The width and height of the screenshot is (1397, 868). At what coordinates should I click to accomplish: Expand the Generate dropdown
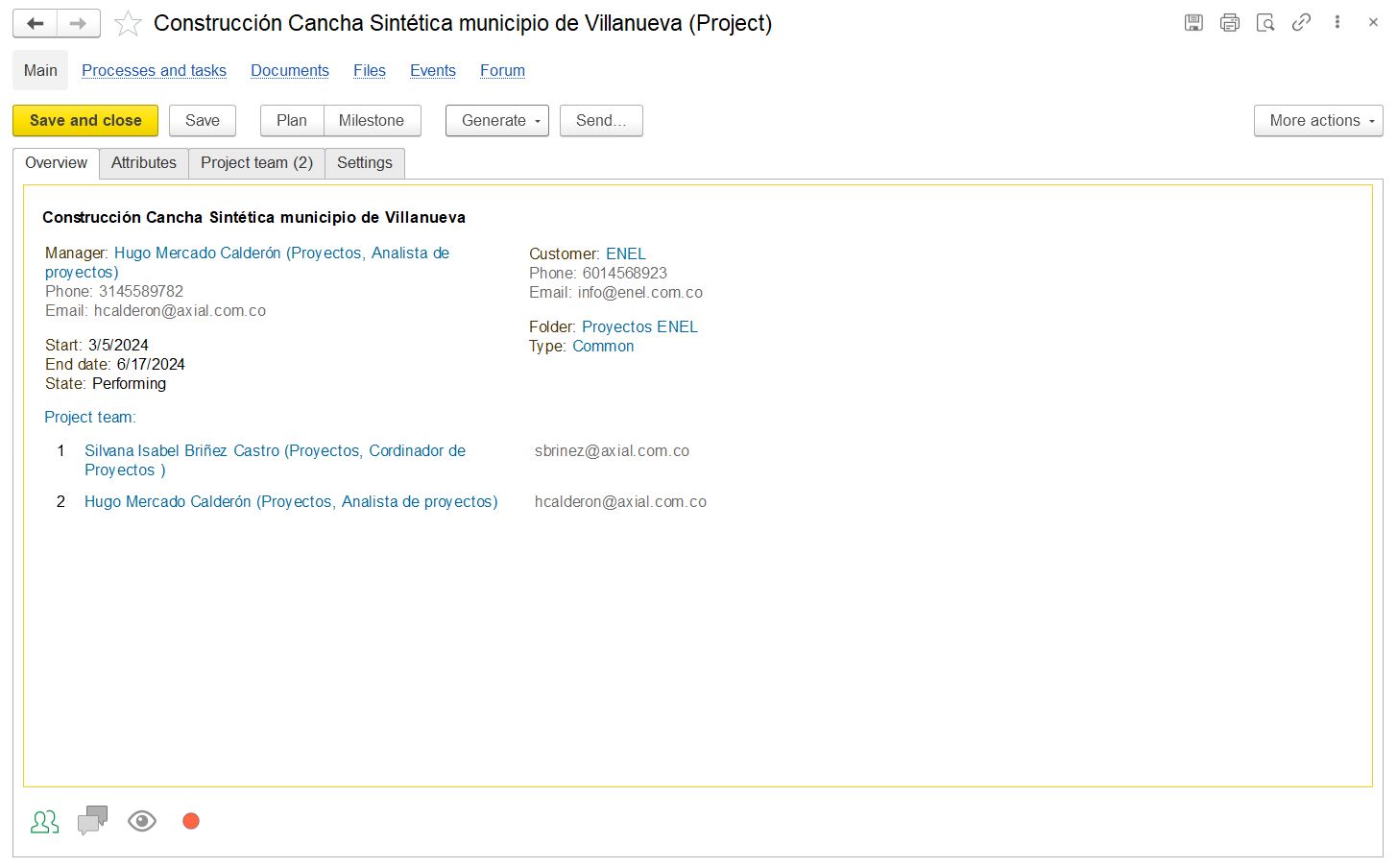[x=496, y=121]
